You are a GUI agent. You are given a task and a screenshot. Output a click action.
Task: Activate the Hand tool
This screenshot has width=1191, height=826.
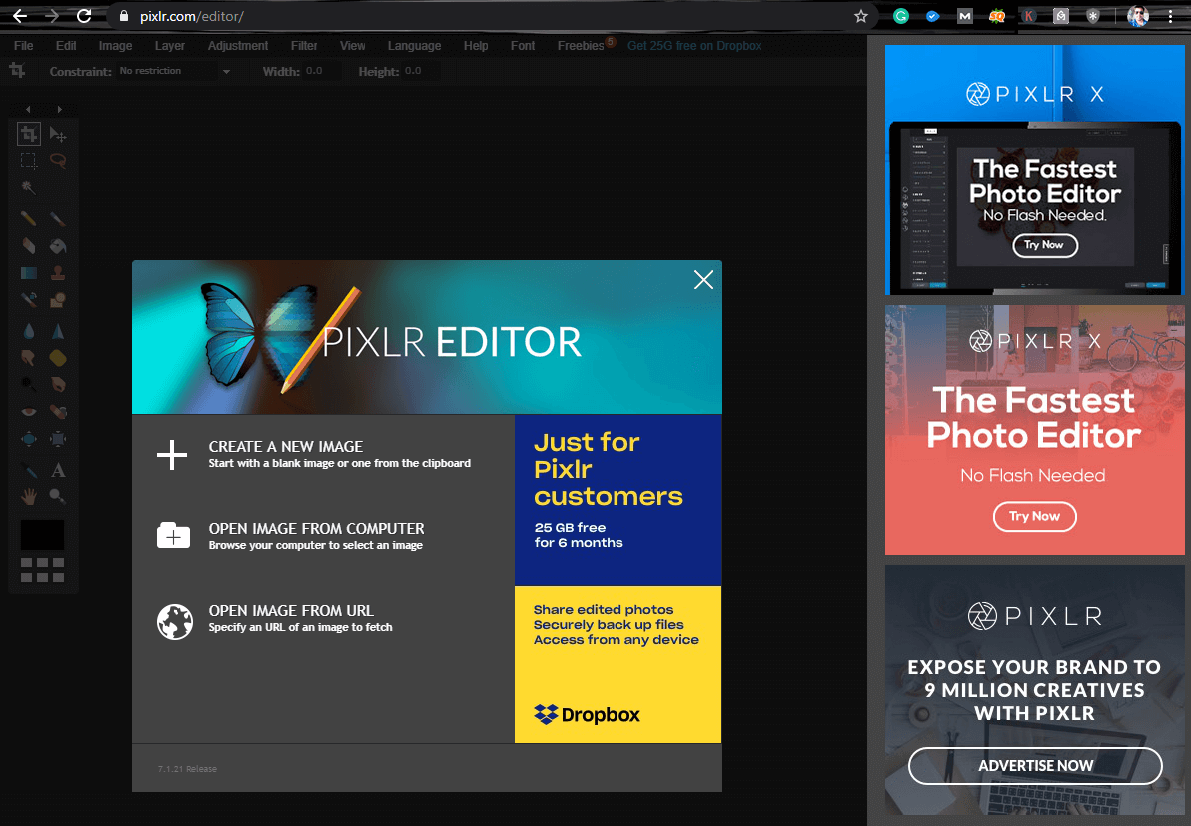pos(28,496)
